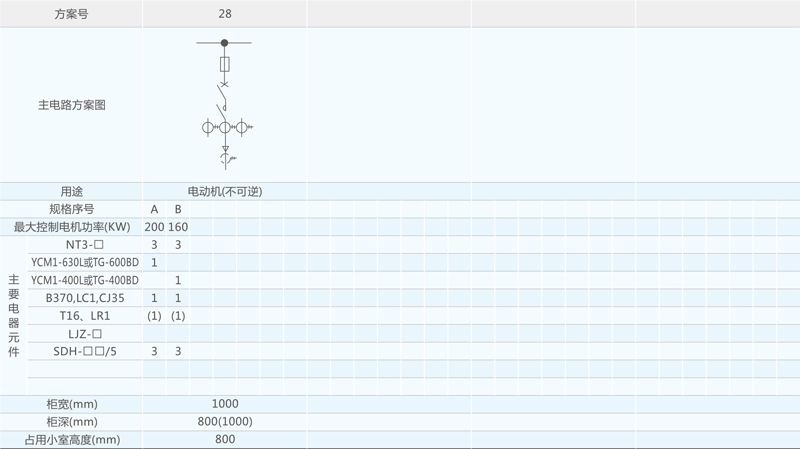Select the cabinet depth value 800(1000)
Viewport: 800px width, 449px height.
click(225, 421)
